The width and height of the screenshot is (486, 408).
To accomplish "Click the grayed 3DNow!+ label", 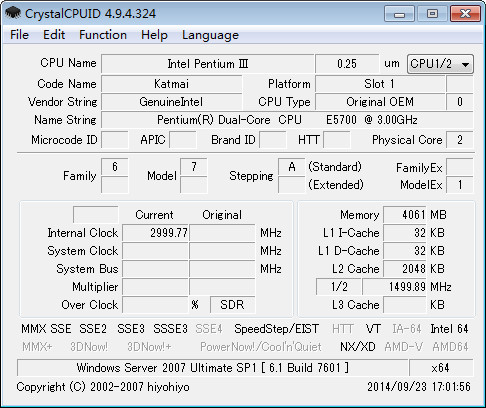I will tap(149, 347).
